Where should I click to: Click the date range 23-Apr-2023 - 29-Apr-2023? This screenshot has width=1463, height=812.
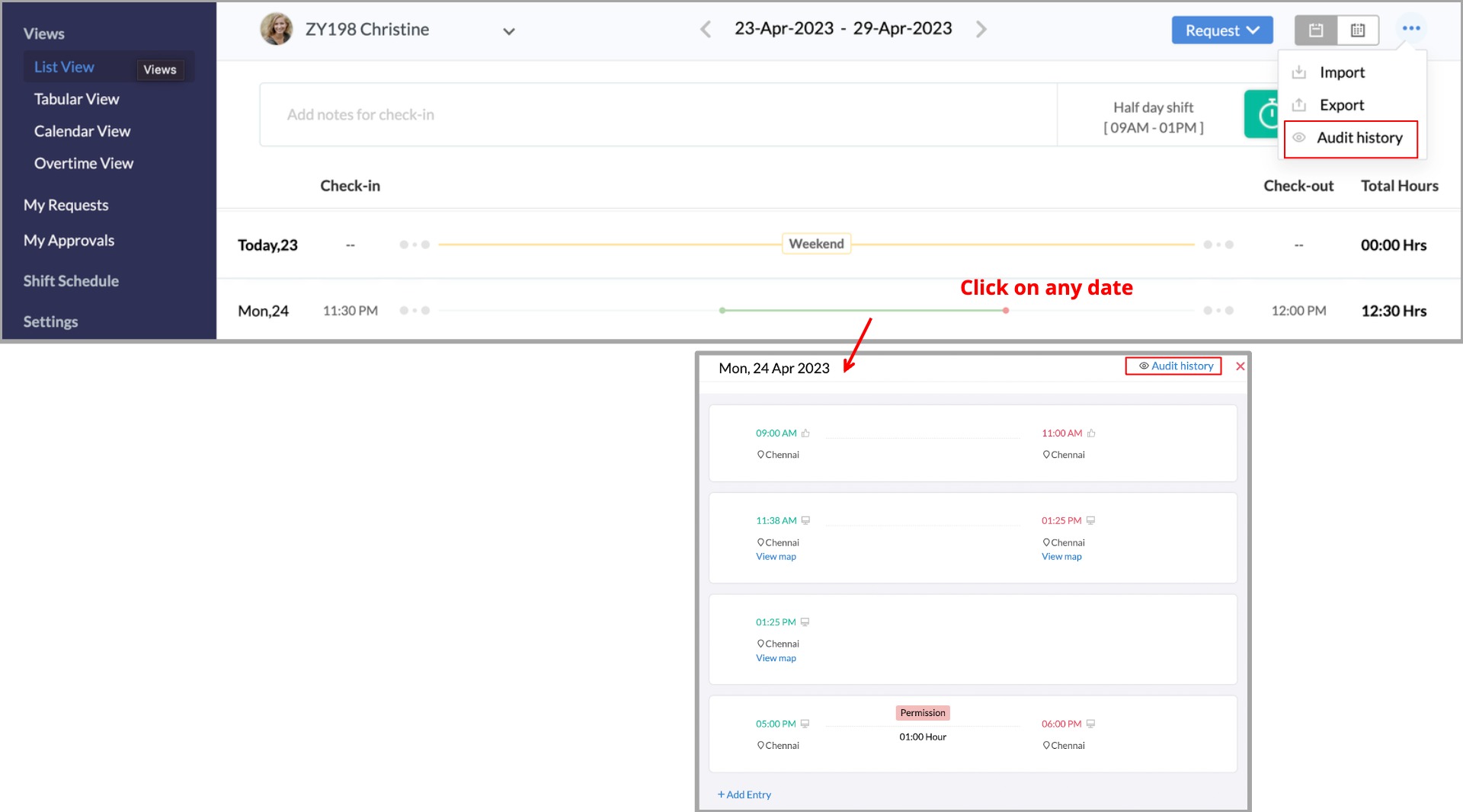844,29
